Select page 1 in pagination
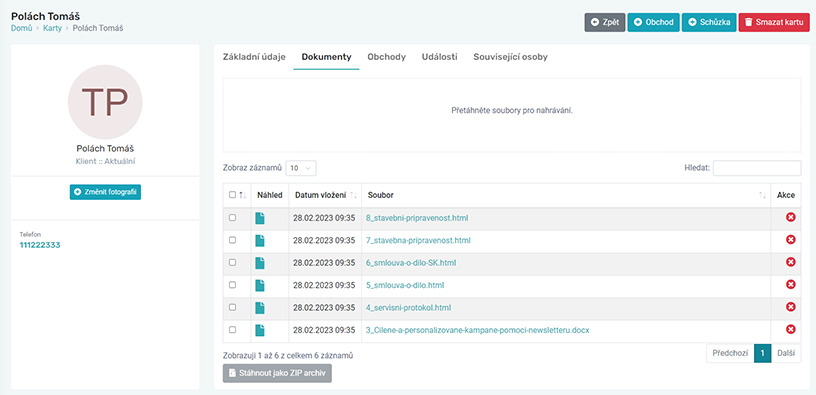Viewport: 816px width, 395px height. coord(762,353)
